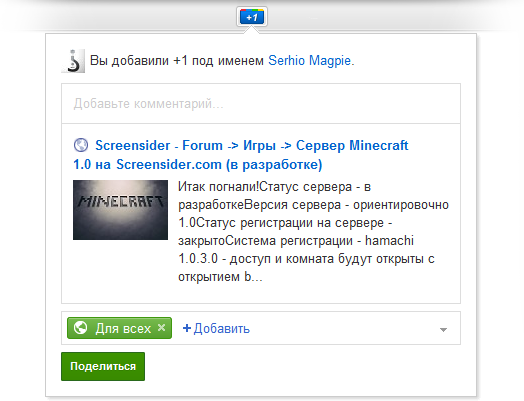Image resolution: width=524 pixels, height=401 pixels.
Task: Open the Serhio Magpie profile link
Action: (x=309, y=61)
